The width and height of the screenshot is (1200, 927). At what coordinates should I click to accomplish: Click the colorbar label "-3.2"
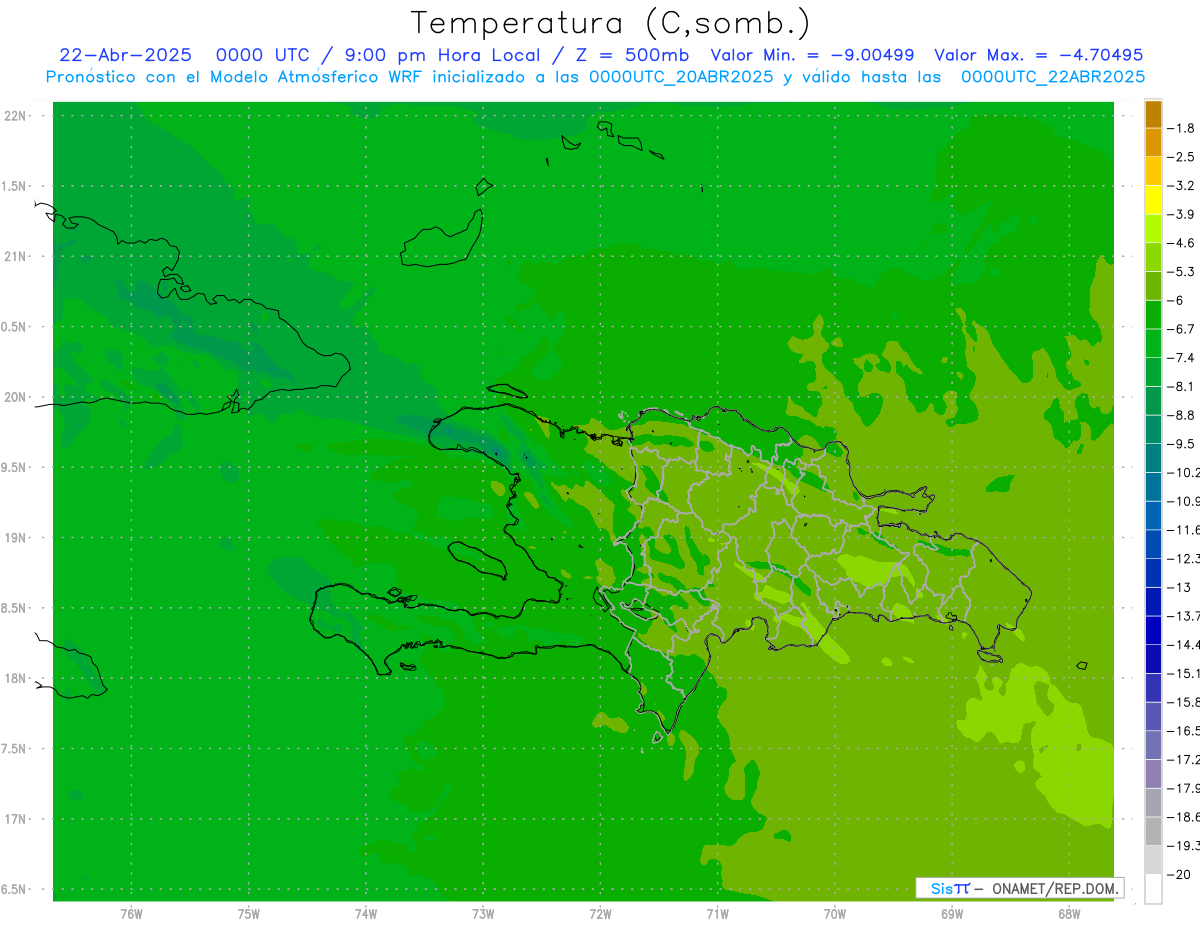click(x=1181, y=186)
